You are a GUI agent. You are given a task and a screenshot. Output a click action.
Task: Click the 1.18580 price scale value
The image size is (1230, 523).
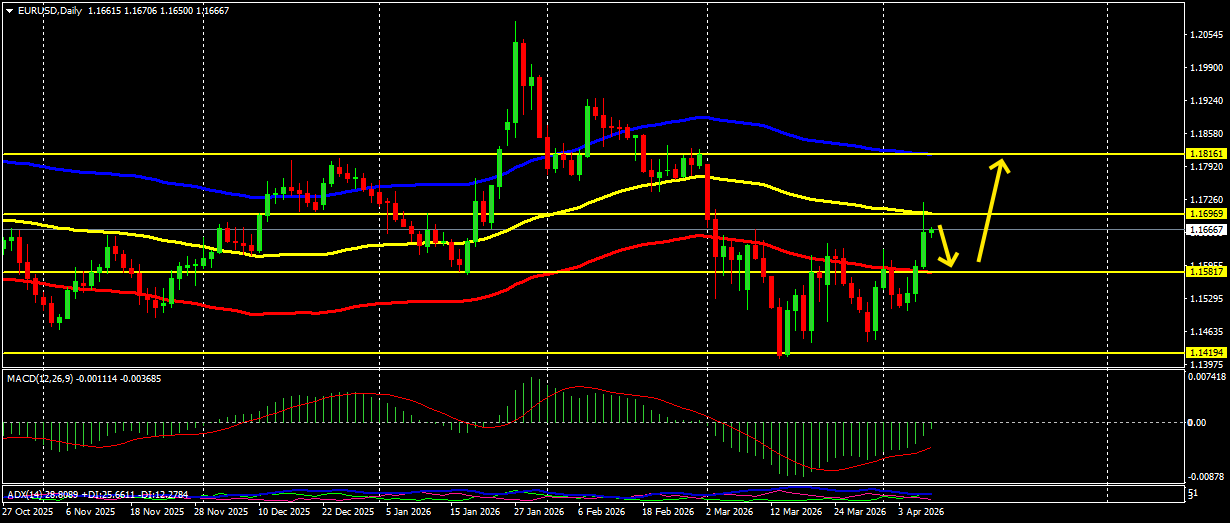pyautogui.click(x=1207, y=134)
